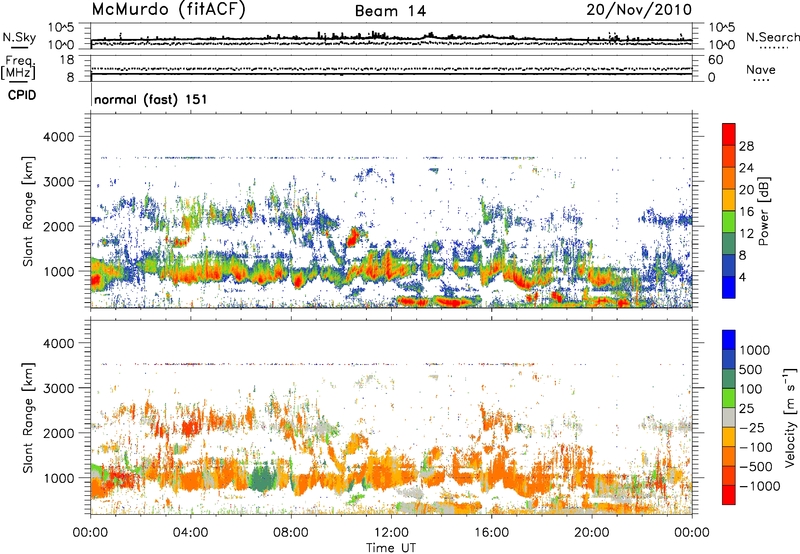Pick the dark green 8–12 dB Power segment
This screenshot has height=554, width=800.
(729, 243)
